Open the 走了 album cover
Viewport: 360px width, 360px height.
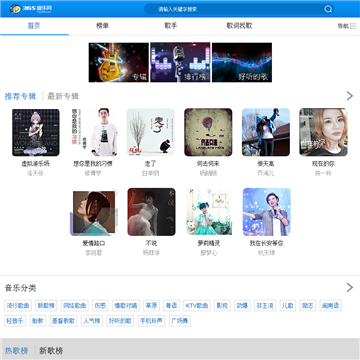point(151,132)
